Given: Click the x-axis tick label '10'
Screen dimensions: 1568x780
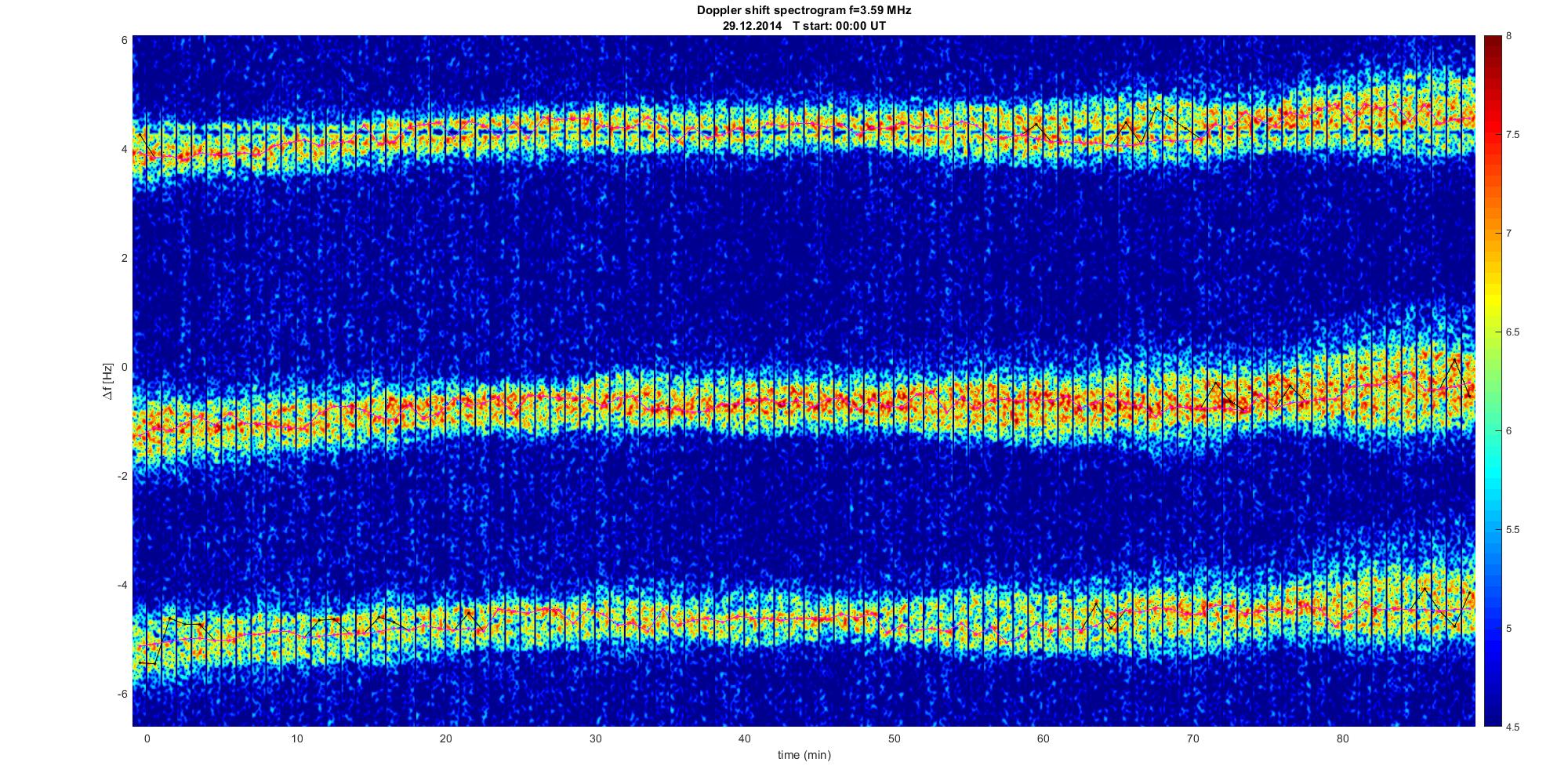Looking at the screenshot, I should 296,738.
